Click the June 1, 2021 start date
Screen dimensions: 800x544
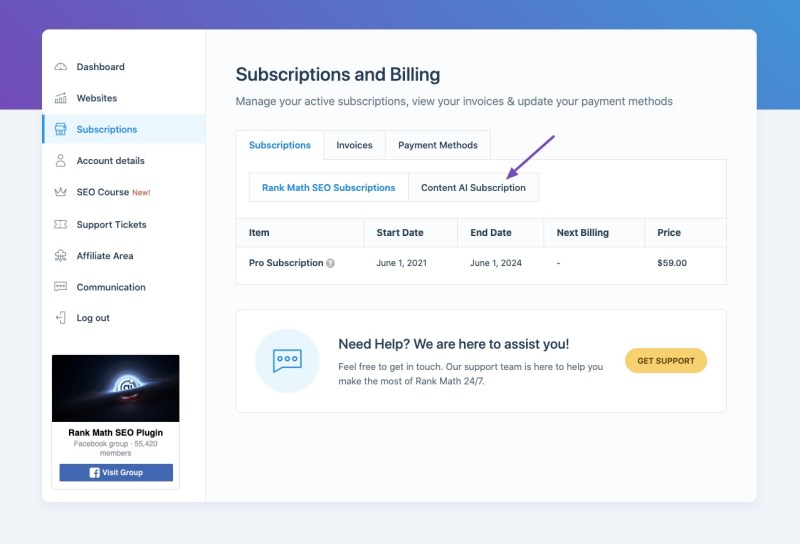tap(402, 263)
